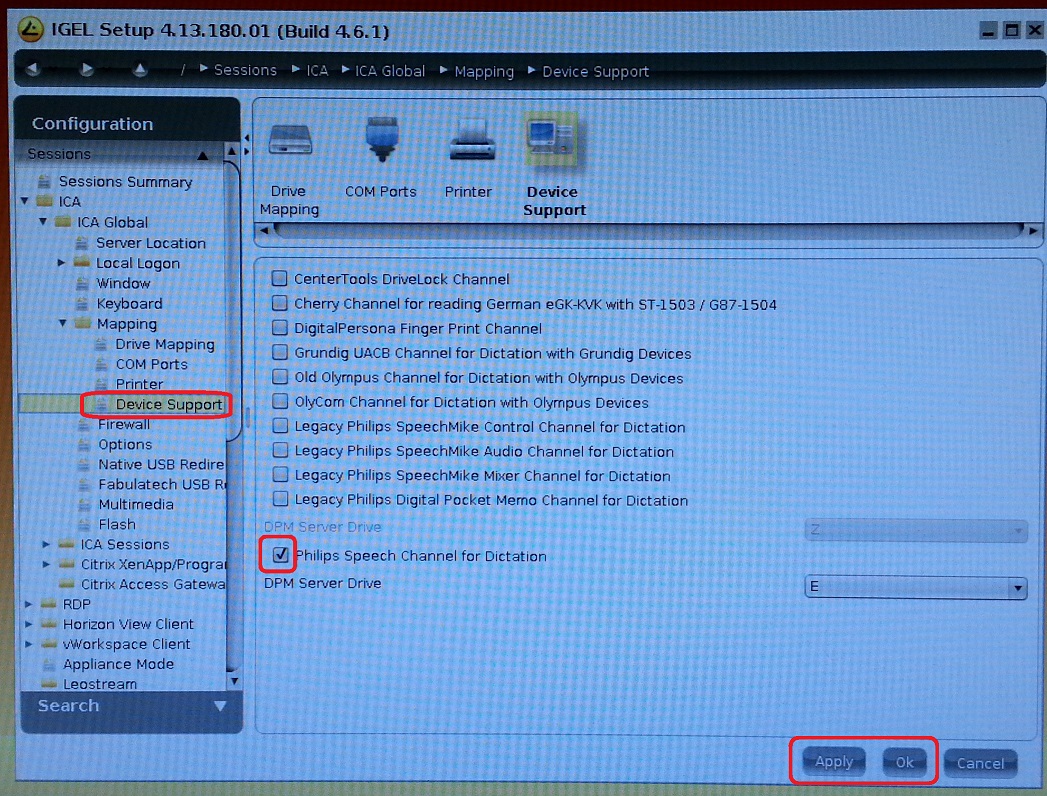
Task: Select Window in the ICA Global tree
Action: pos(123,283)
